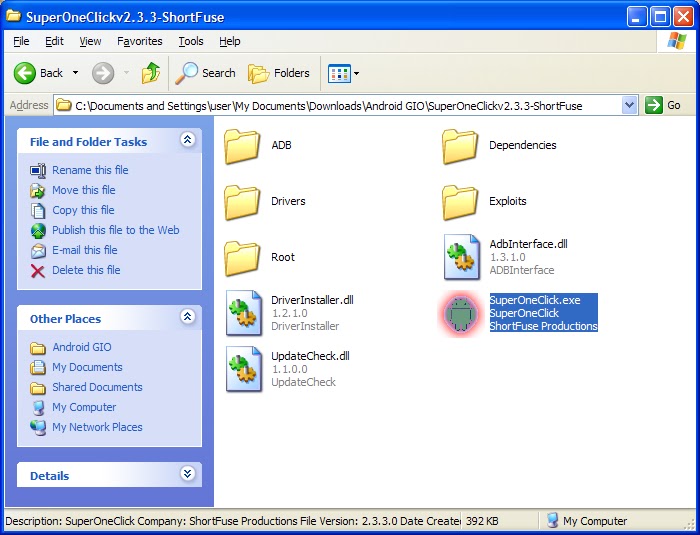Expand the address bar dropdown list
This screenshot has height=535, width=700.
pyautogui.click(x=629, y=105)
